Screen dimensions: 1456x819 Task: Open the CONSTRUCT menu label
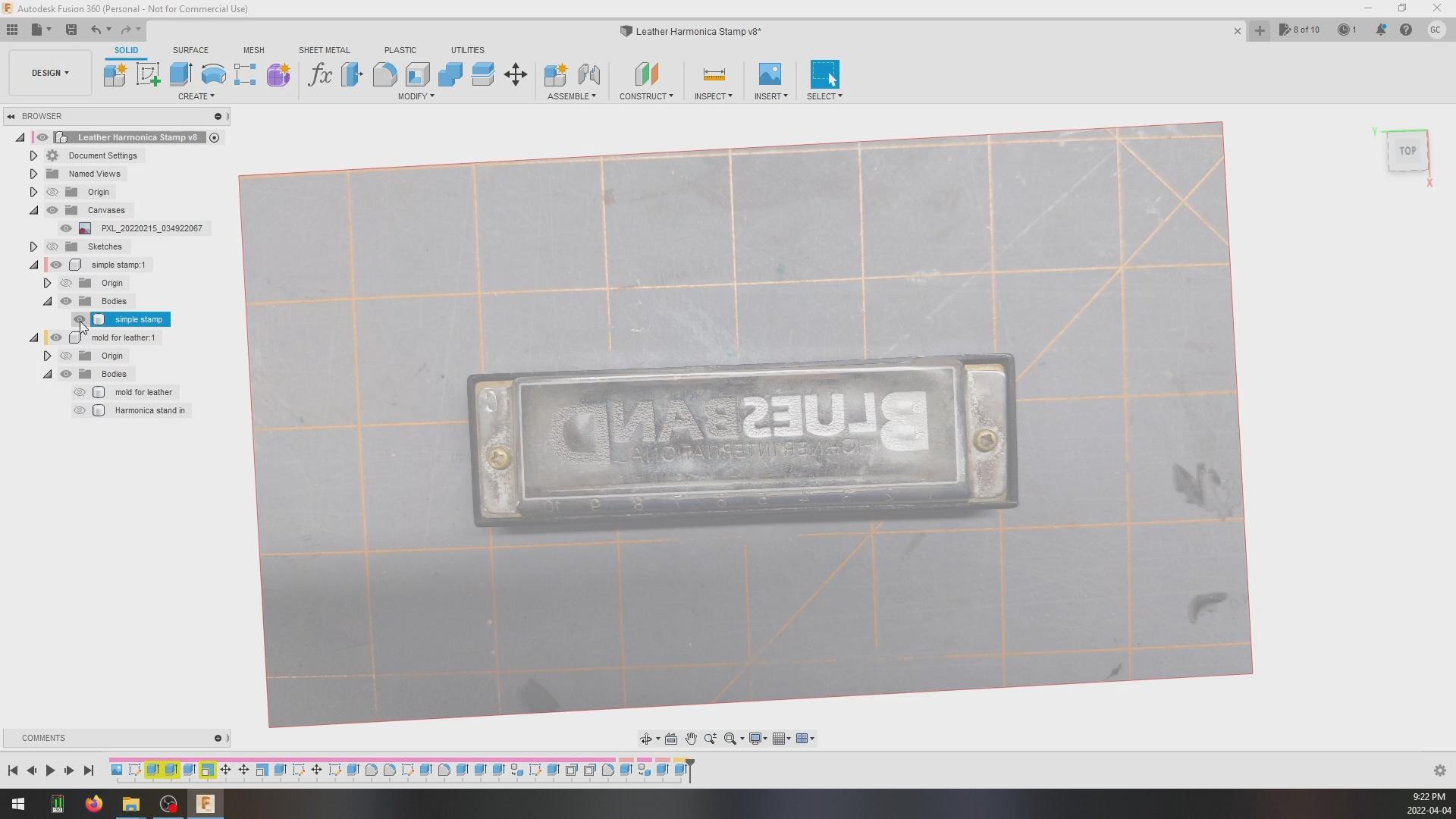[x=645, y=96]
